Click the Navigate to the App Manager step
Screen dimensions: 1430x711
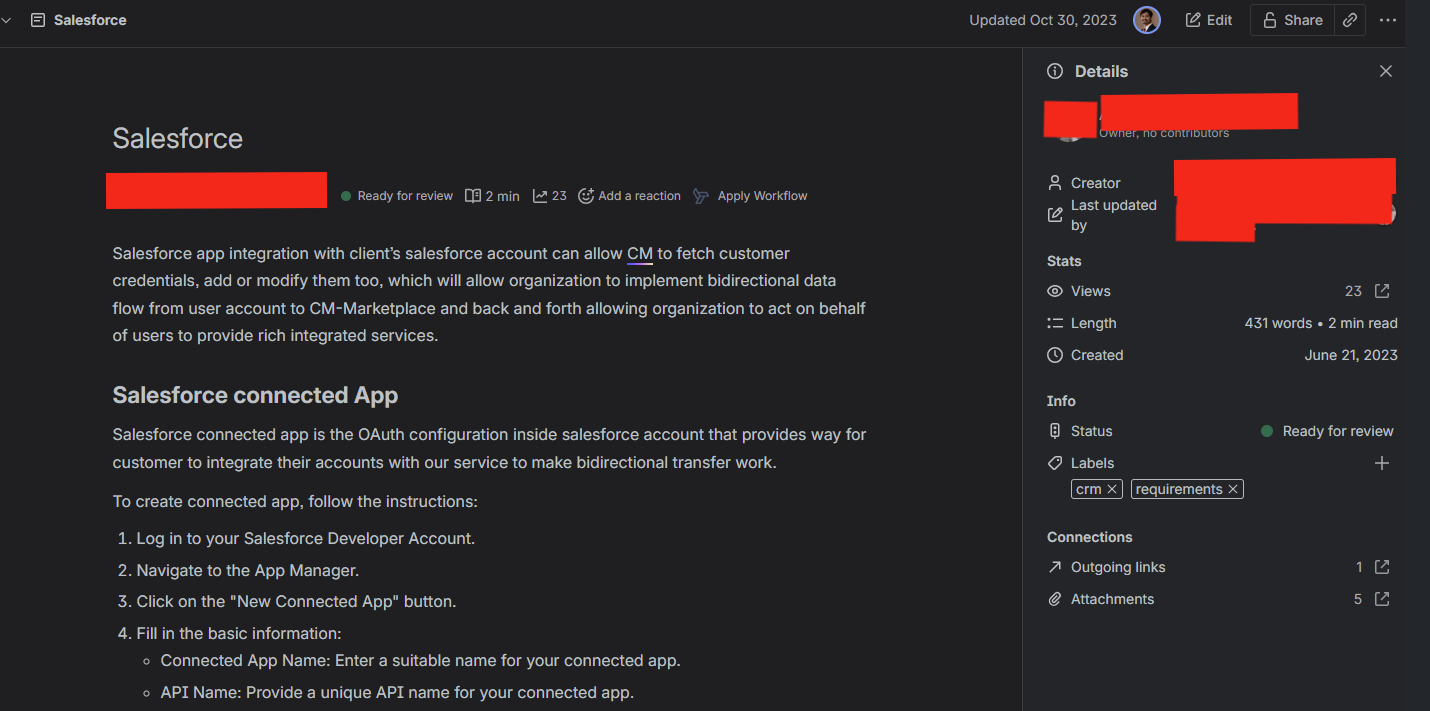pos(248,570)
